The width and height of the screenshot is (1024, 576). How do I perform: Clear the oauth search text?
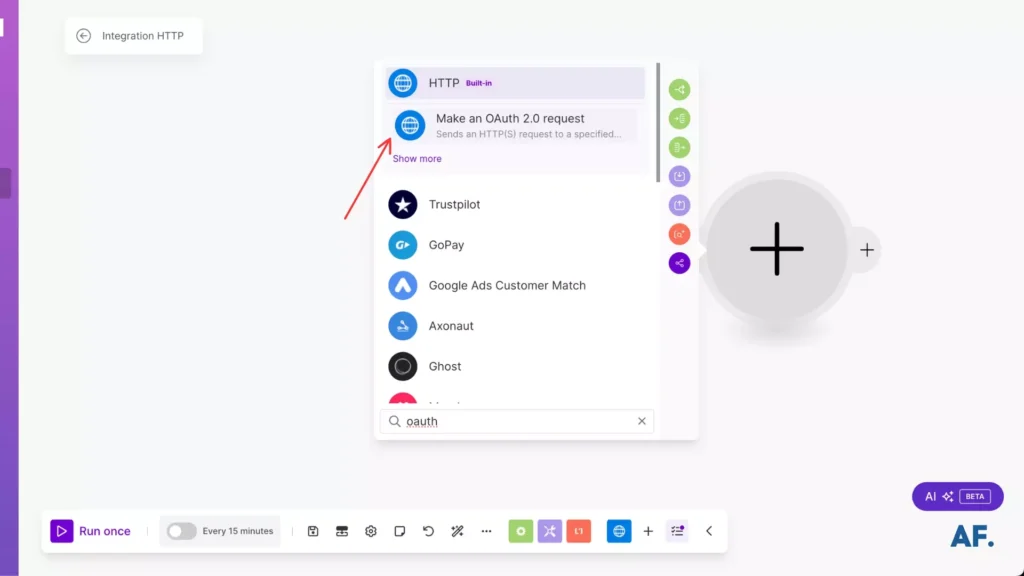[x=642, y=421]
